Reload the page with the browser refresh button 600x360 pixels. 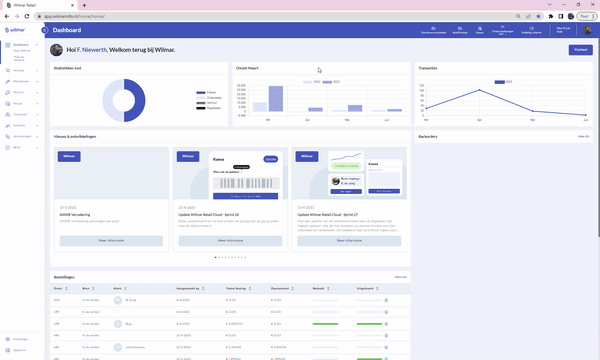(x=27, y=16)
